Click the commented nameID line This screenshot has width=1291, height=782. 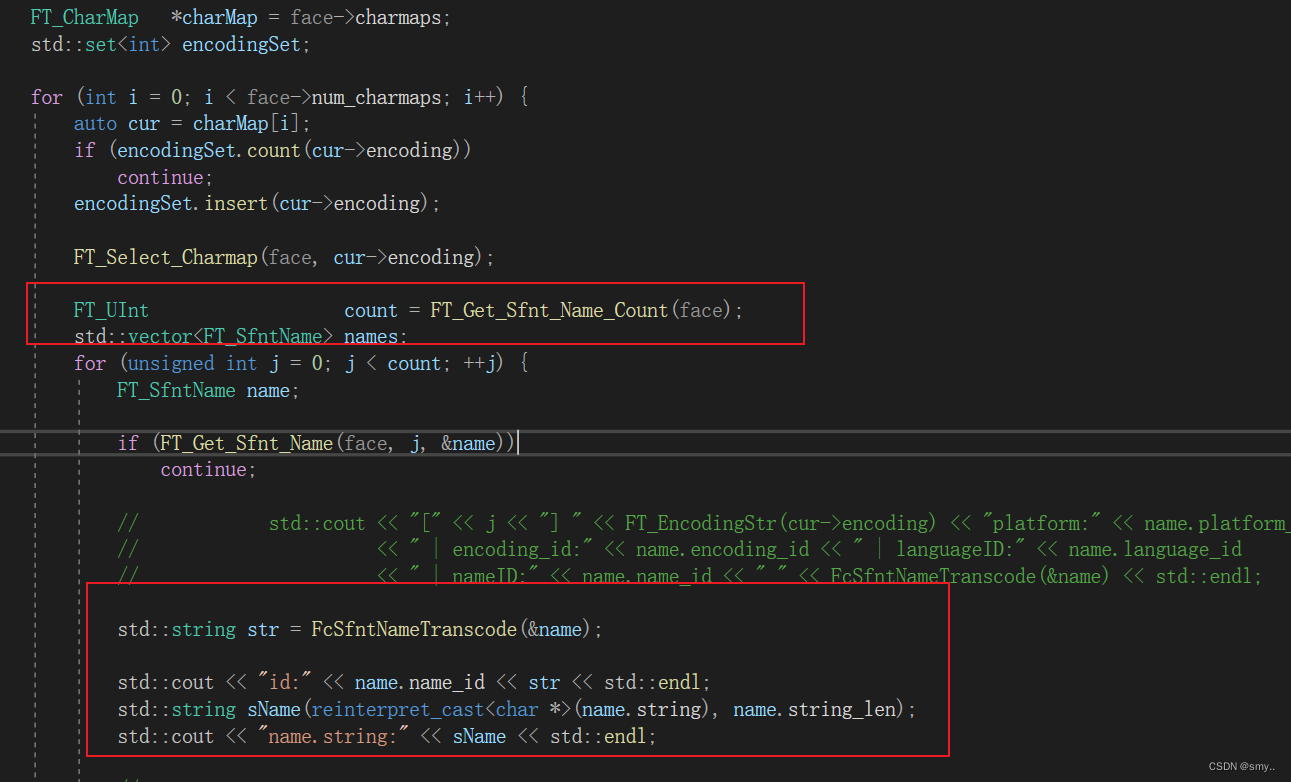pyautogui.click(x=690, y=576)
